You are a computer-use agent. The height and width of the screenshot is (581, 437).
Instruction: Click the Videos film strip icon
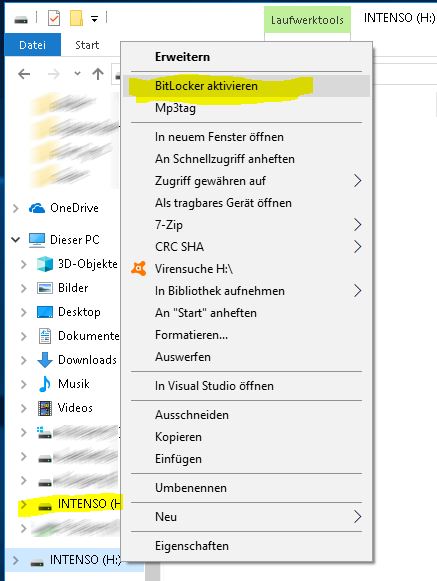point(45,408)
